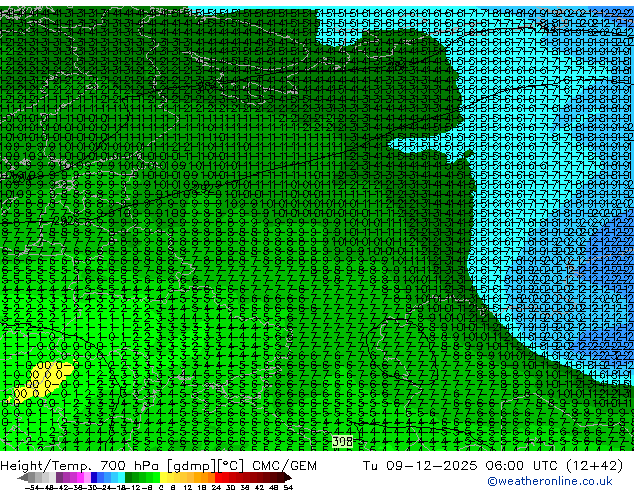Viewport: 634px width, 490px height.
Task: Click the (12+42) forecast run text
Action: [x=594, y=466]
